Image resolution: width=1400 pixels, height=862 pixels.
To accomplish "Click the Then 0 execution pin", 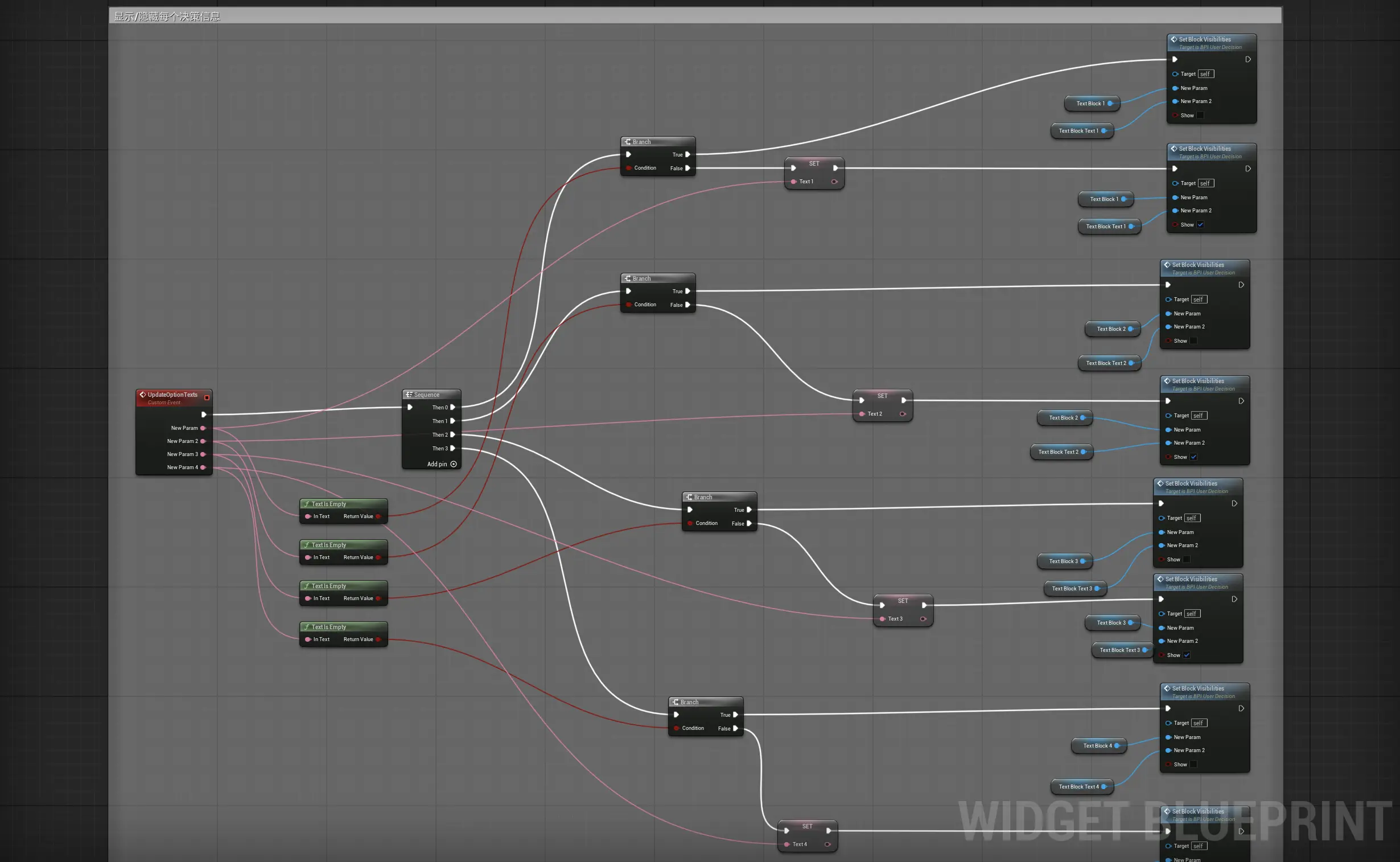I will click(453, 407).
